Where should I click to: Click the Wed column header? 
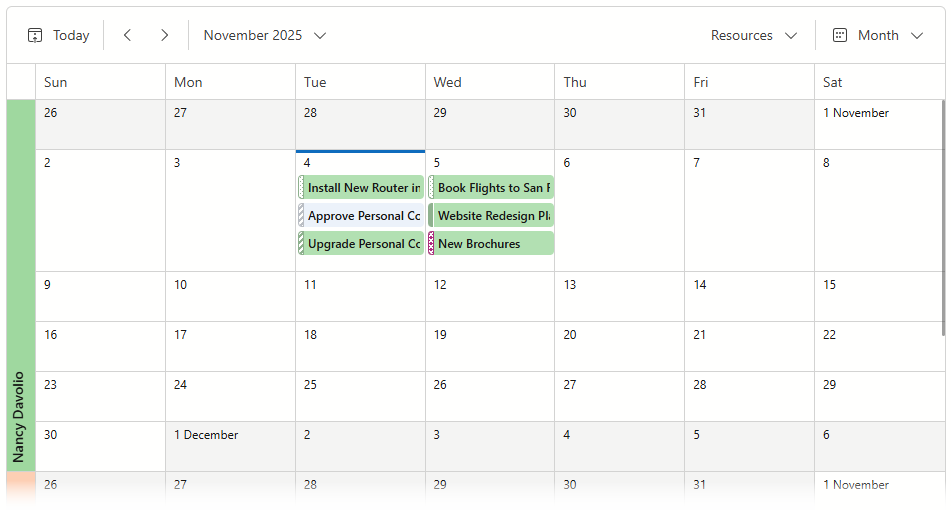click(x=489, y=82)
